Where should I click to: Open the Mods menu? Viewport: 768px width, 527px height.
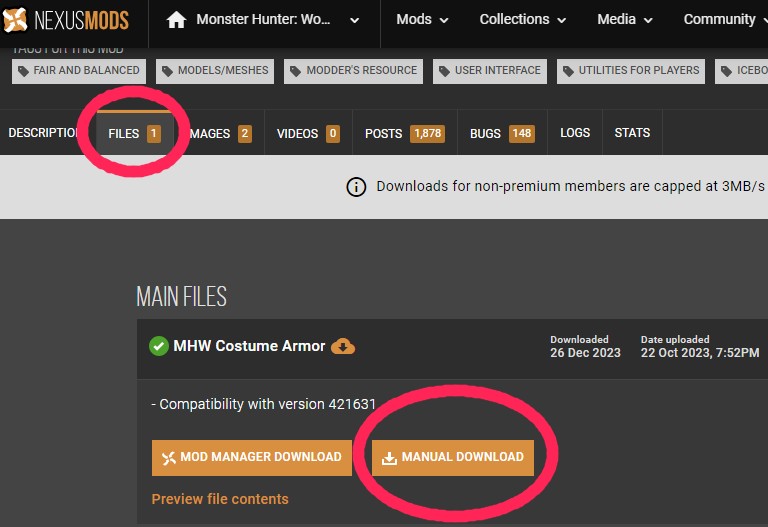pos(422,20)
